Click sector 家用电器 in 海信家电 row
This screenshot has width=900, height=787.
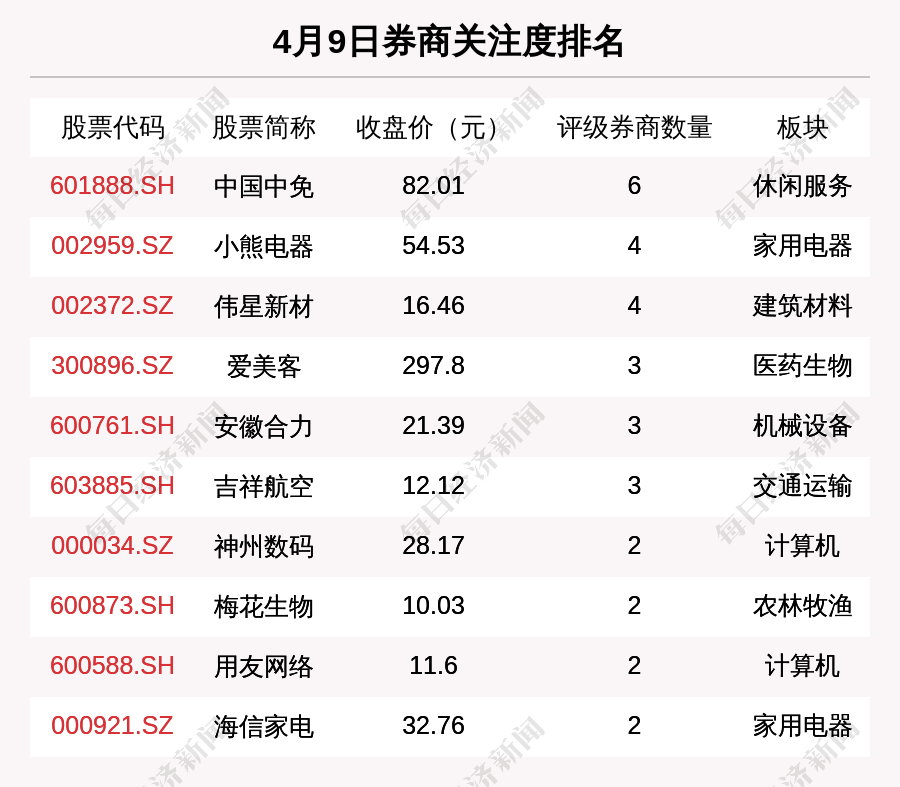pyautogui.click(x=802, y=726)
